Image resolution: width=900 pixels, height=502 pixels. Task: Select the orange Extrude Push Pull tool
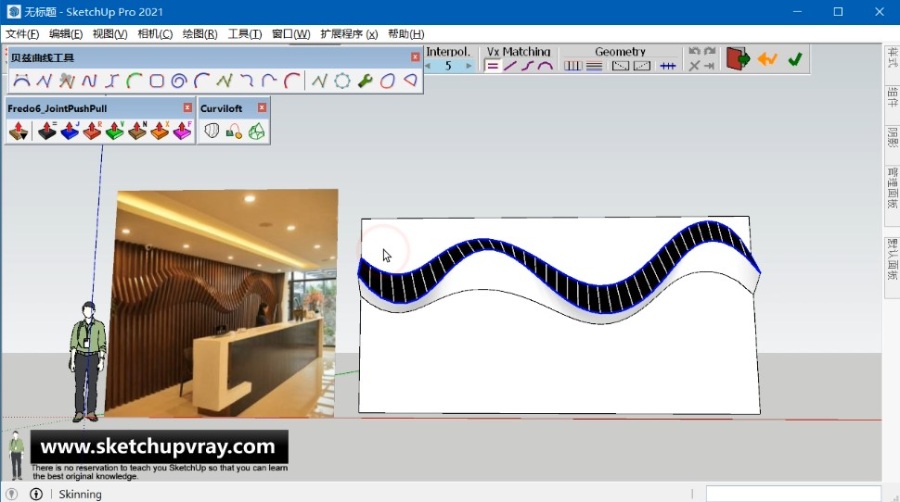(x=160, y=131)
